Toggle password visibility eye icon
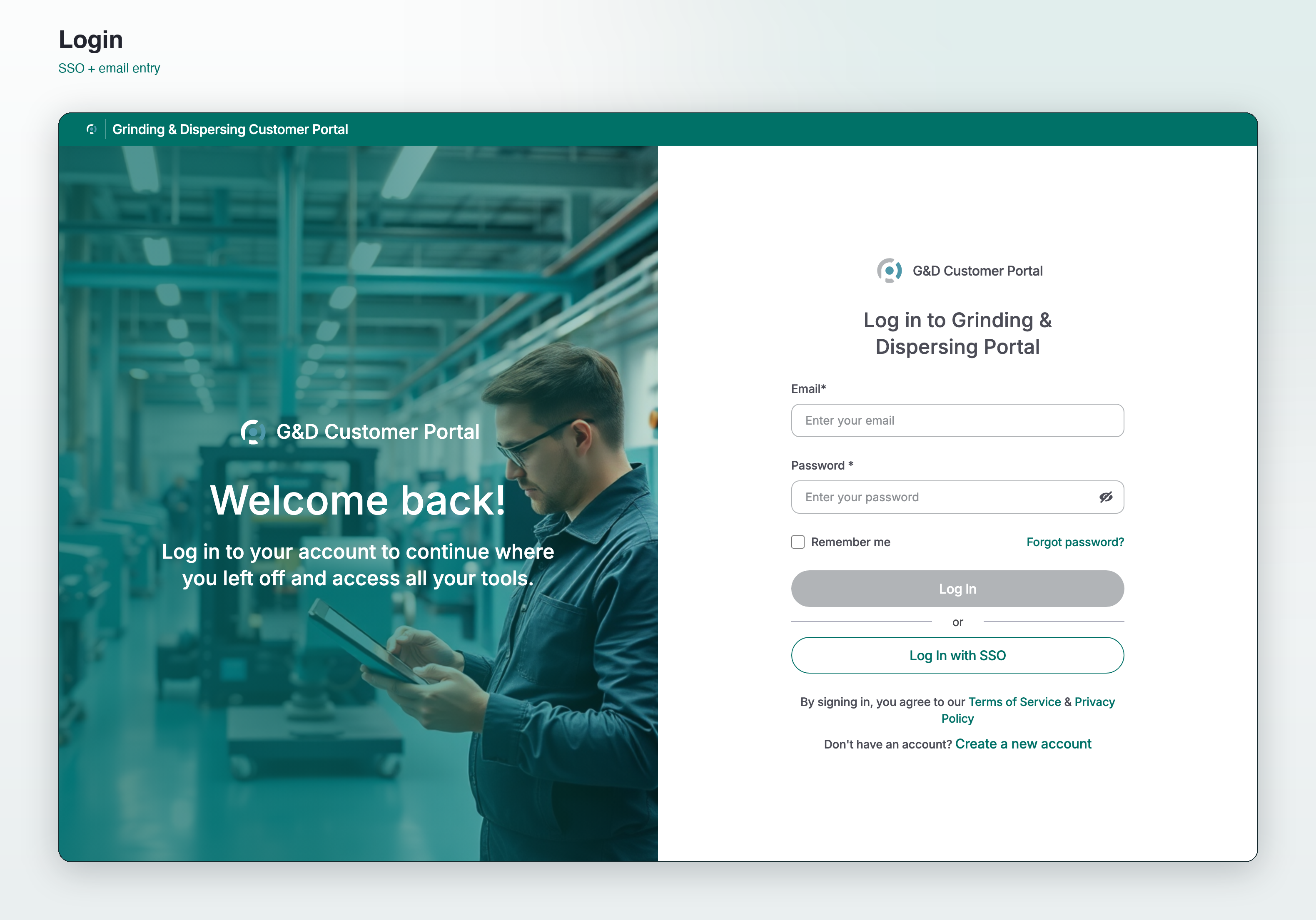Viewport: 1316px width, 920px height. tap(1106, 497)
